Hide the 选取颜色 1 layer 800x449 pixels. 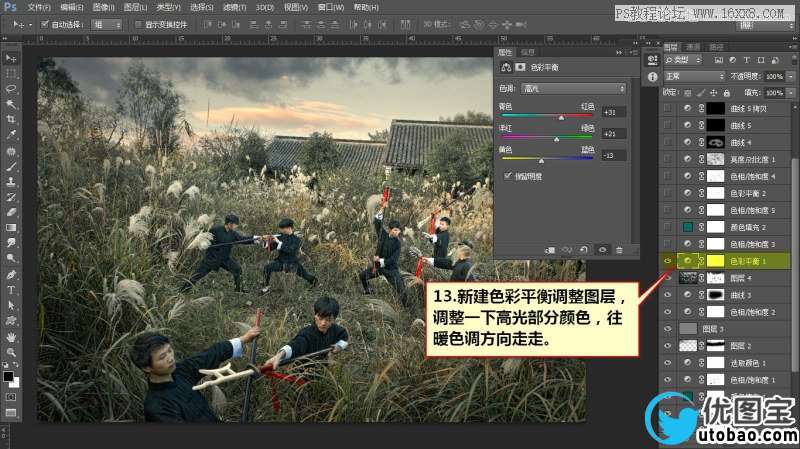tap(667, 363)
